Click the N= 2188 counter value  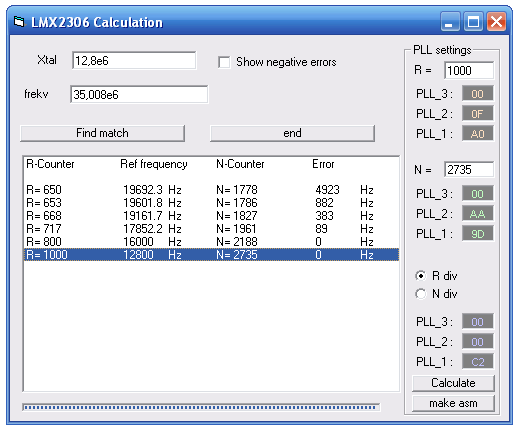point(237,242)
